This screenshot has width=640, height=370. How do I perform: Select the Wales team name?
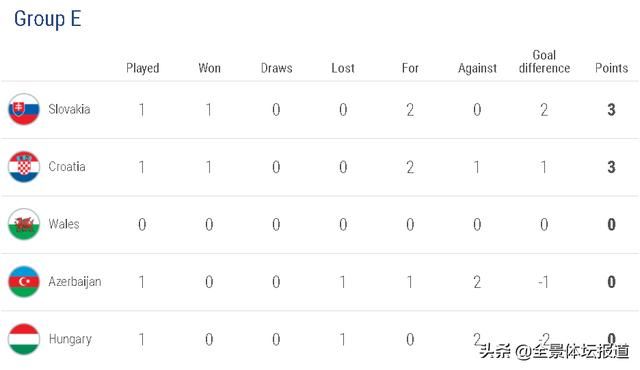pyautogui.click(x=64, y=224)
